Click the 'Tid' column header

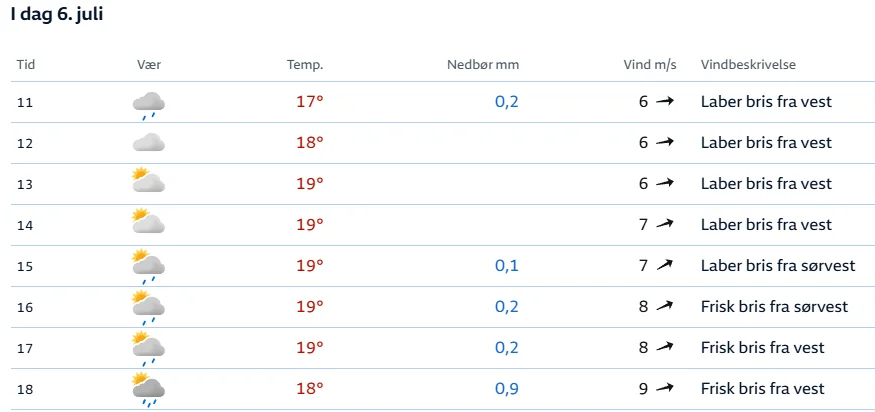[x=26, y=65]
